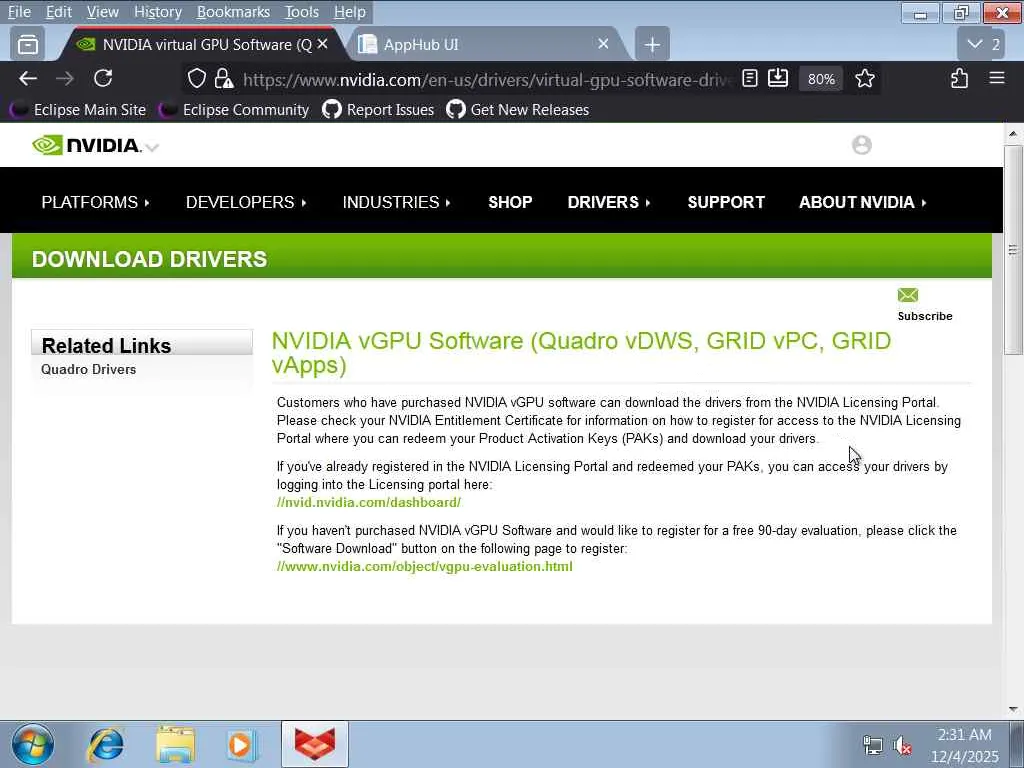This screenshot has width=1024, height=768.
Task: Open the extensions puzzle icon
Action: [x=959, y=79]
